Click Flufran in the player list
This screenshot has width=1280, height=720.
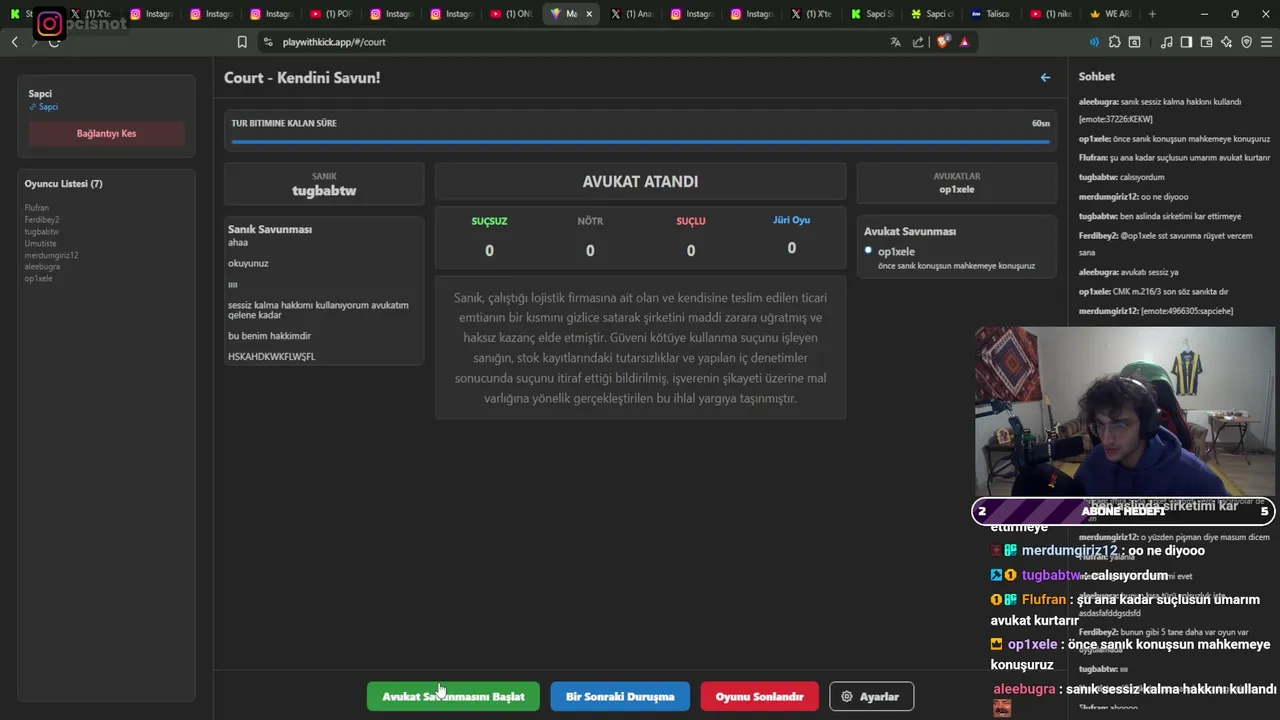(x=37, y=208)
